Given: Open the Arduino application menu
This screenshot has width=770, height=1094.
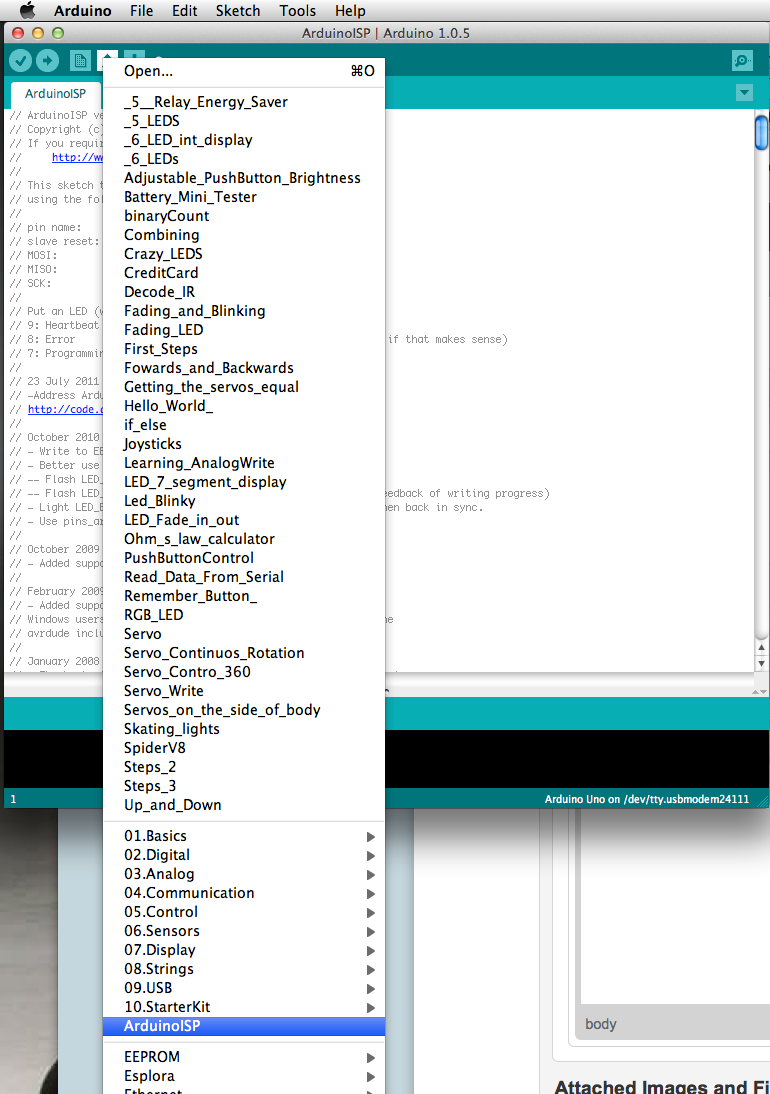Looking at the screenshot, I should (82, 10).
